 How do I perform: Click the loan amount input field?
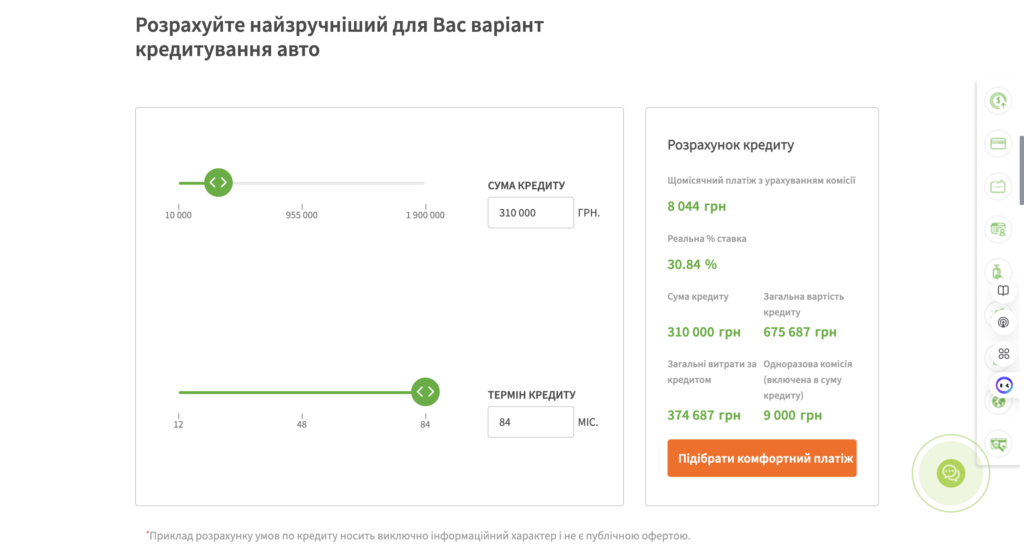530,213
